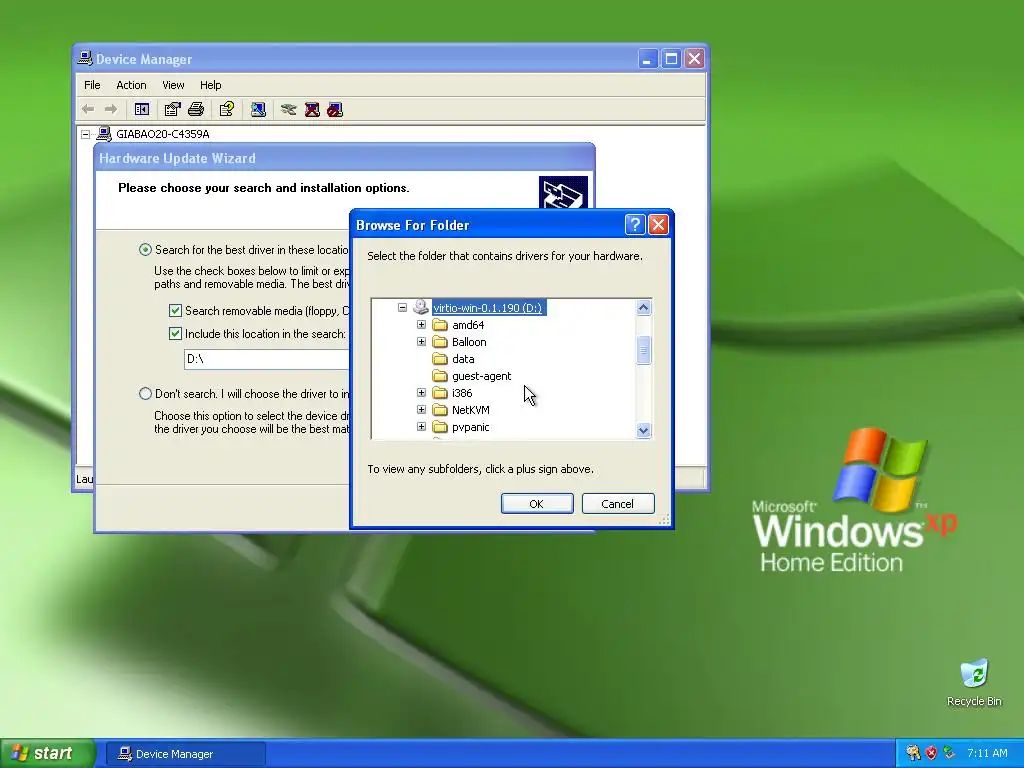
Task: Click the GIABAO20-C4359A computer name
Action: pyautogui.click(x=163, y=134)
